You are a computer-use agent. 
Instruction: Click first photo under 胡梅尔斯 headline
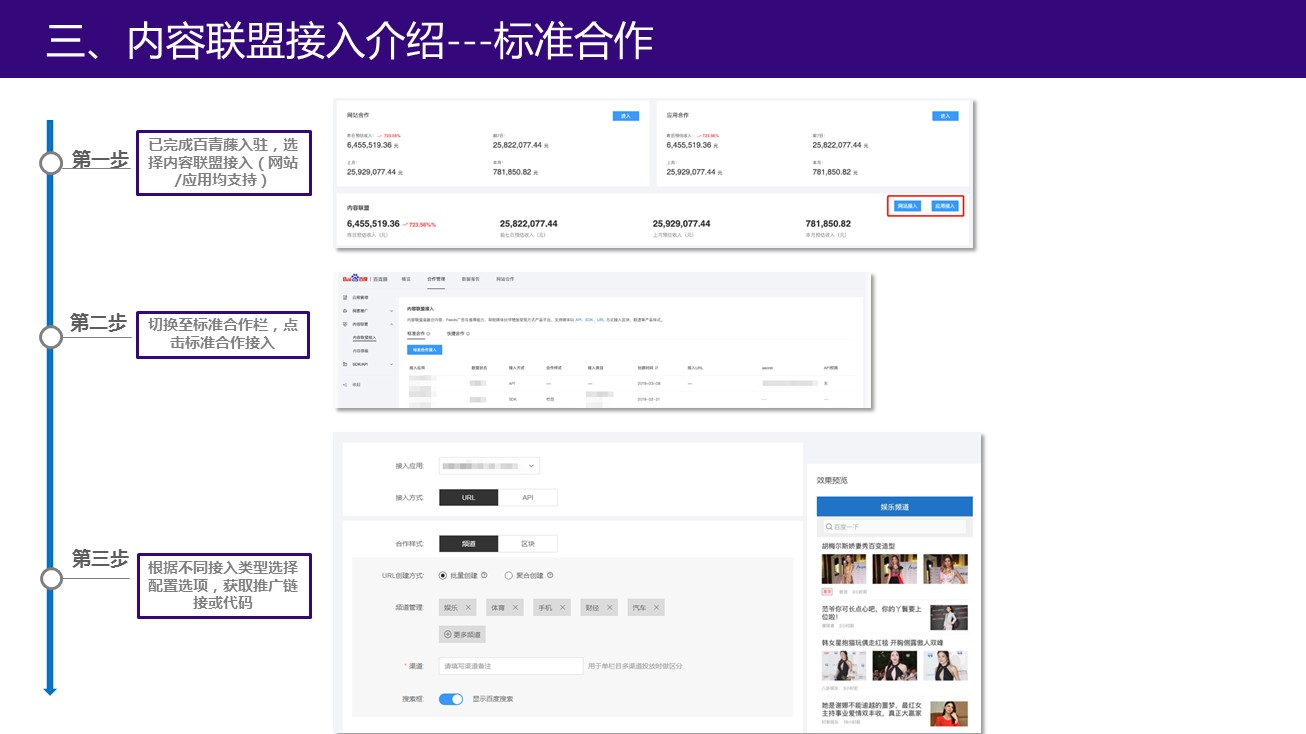843,569
